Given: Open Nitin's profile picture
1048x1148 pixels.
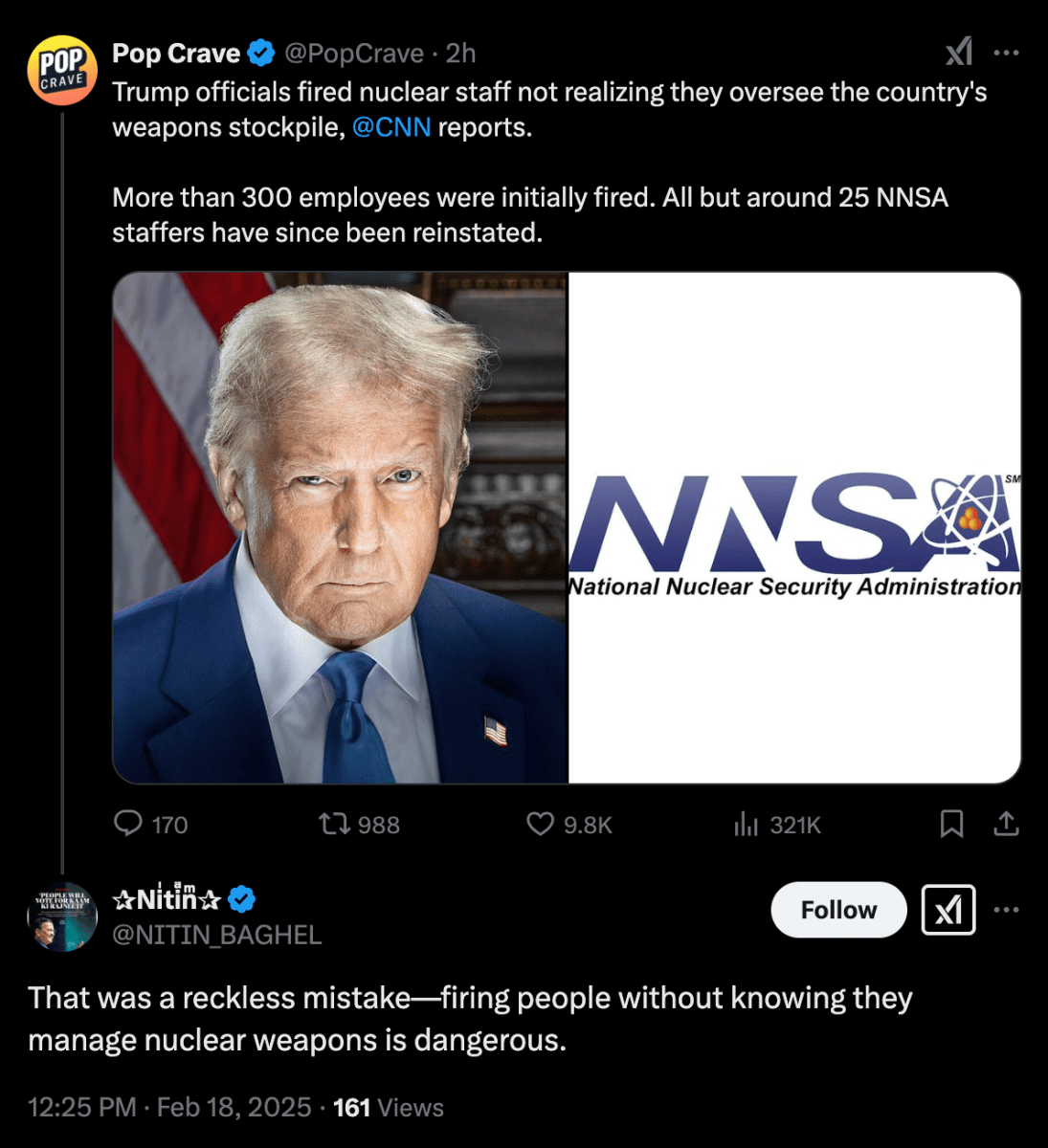Looking at the screenshot, I should pos(62,916).
